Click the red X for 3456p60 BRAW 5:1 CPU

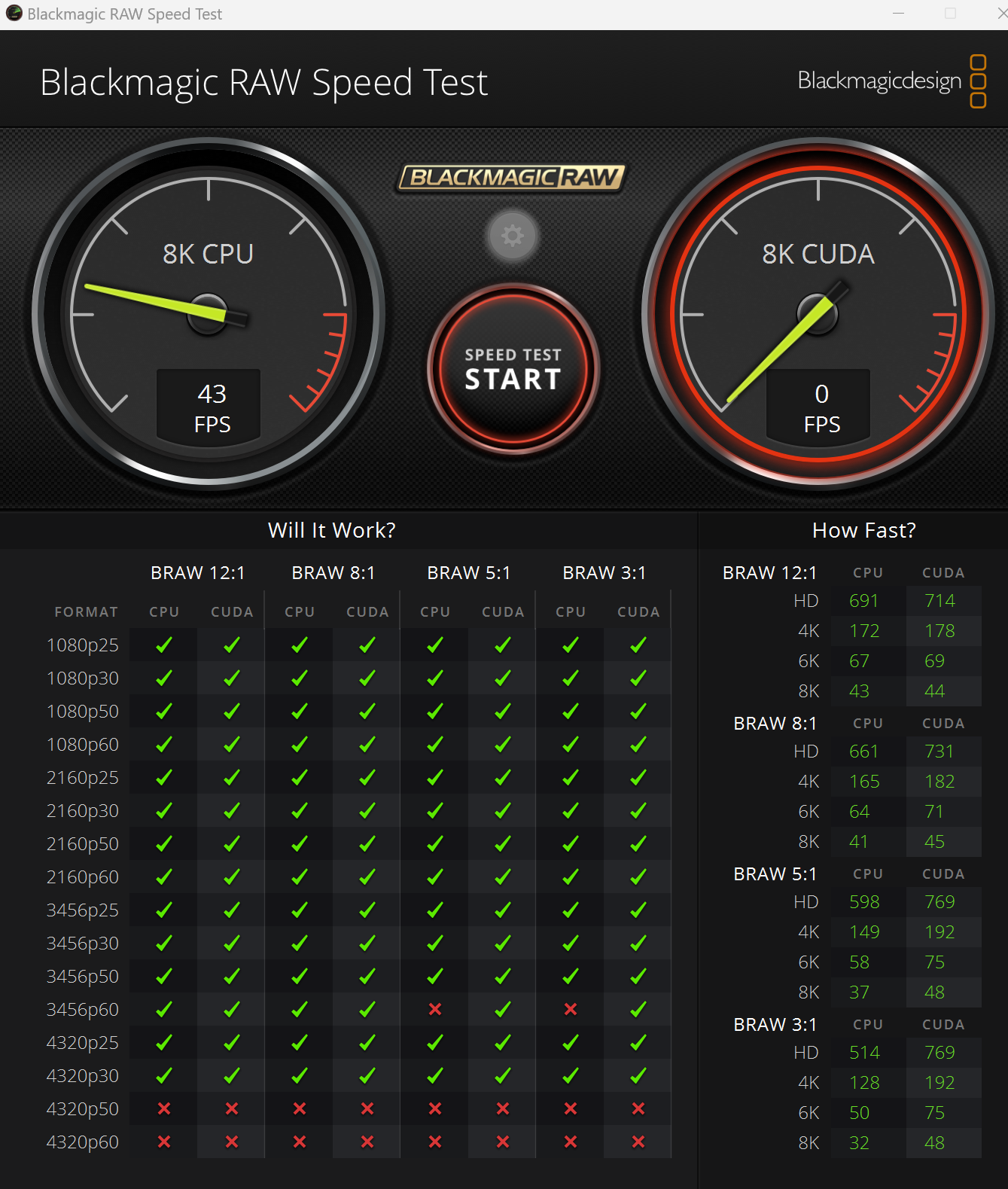pos(435,1009)
